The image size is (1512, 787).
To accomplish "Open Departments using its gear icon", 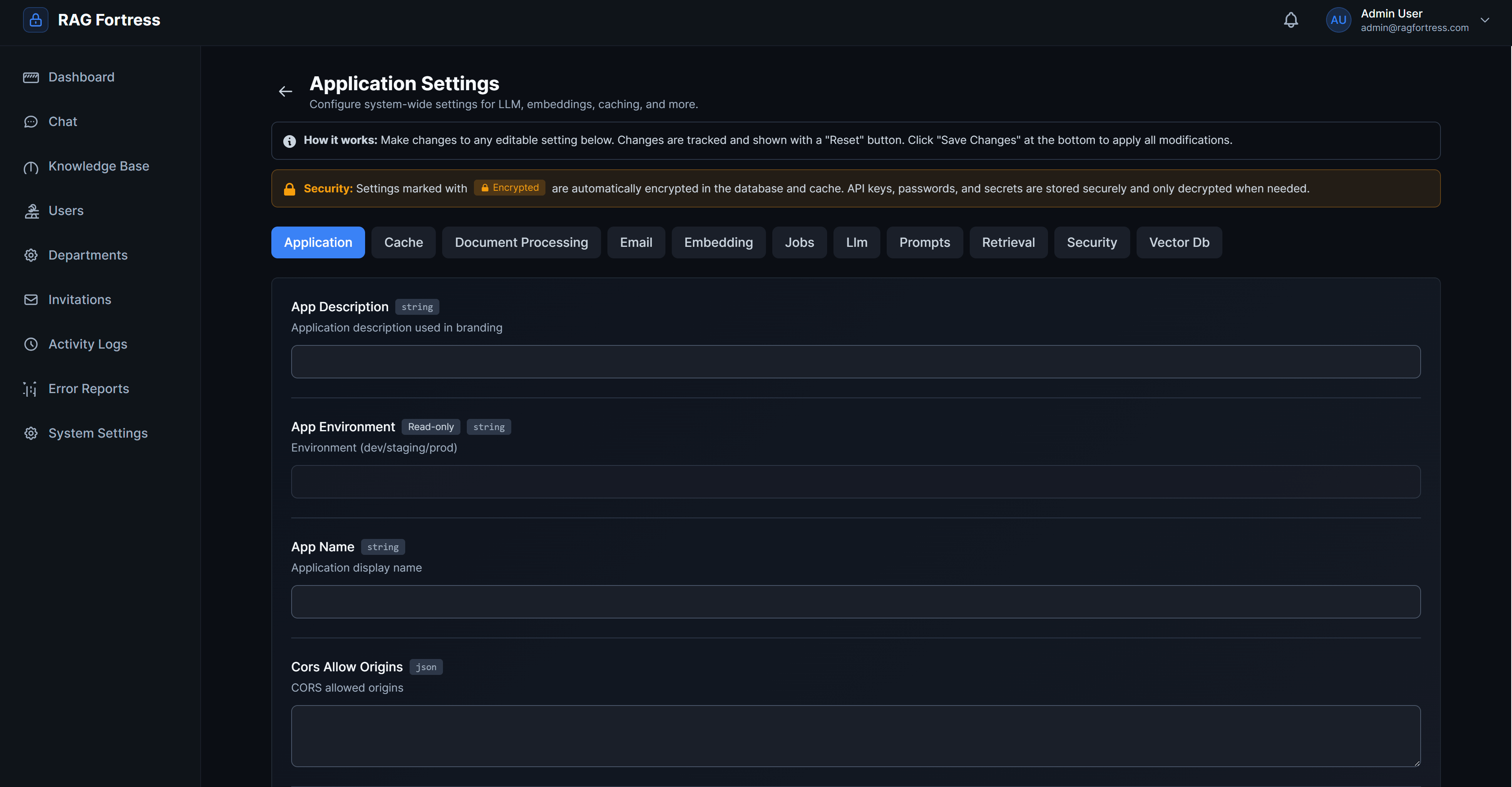I will pos(31,255).
